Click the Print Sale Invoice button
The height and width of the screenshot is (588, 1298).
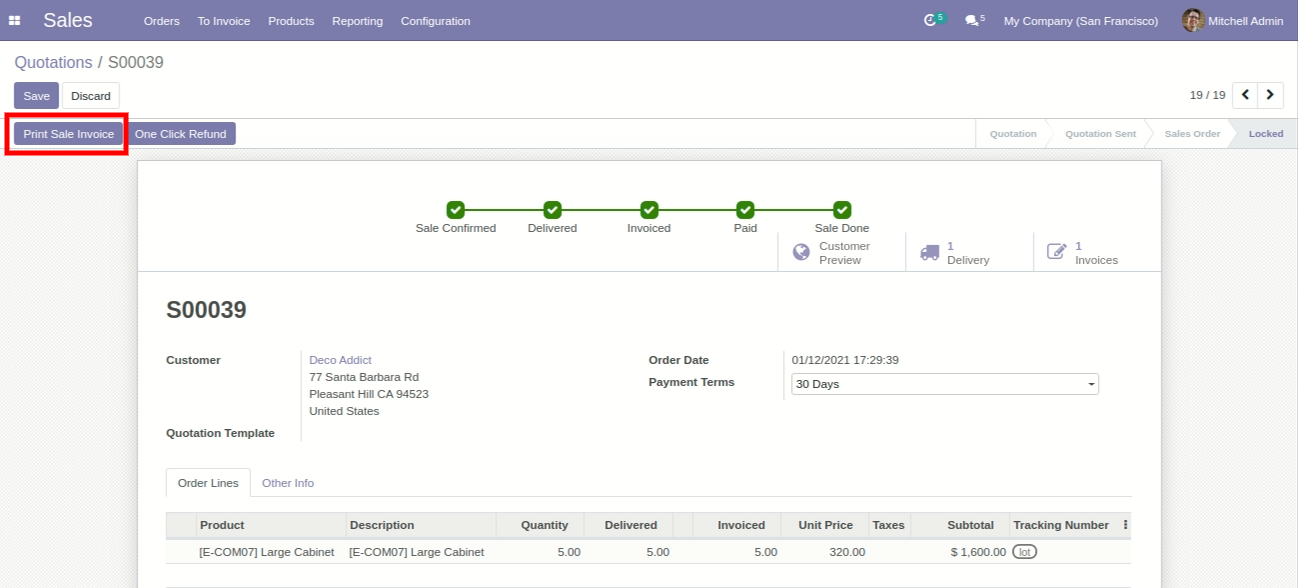[69, 134]
